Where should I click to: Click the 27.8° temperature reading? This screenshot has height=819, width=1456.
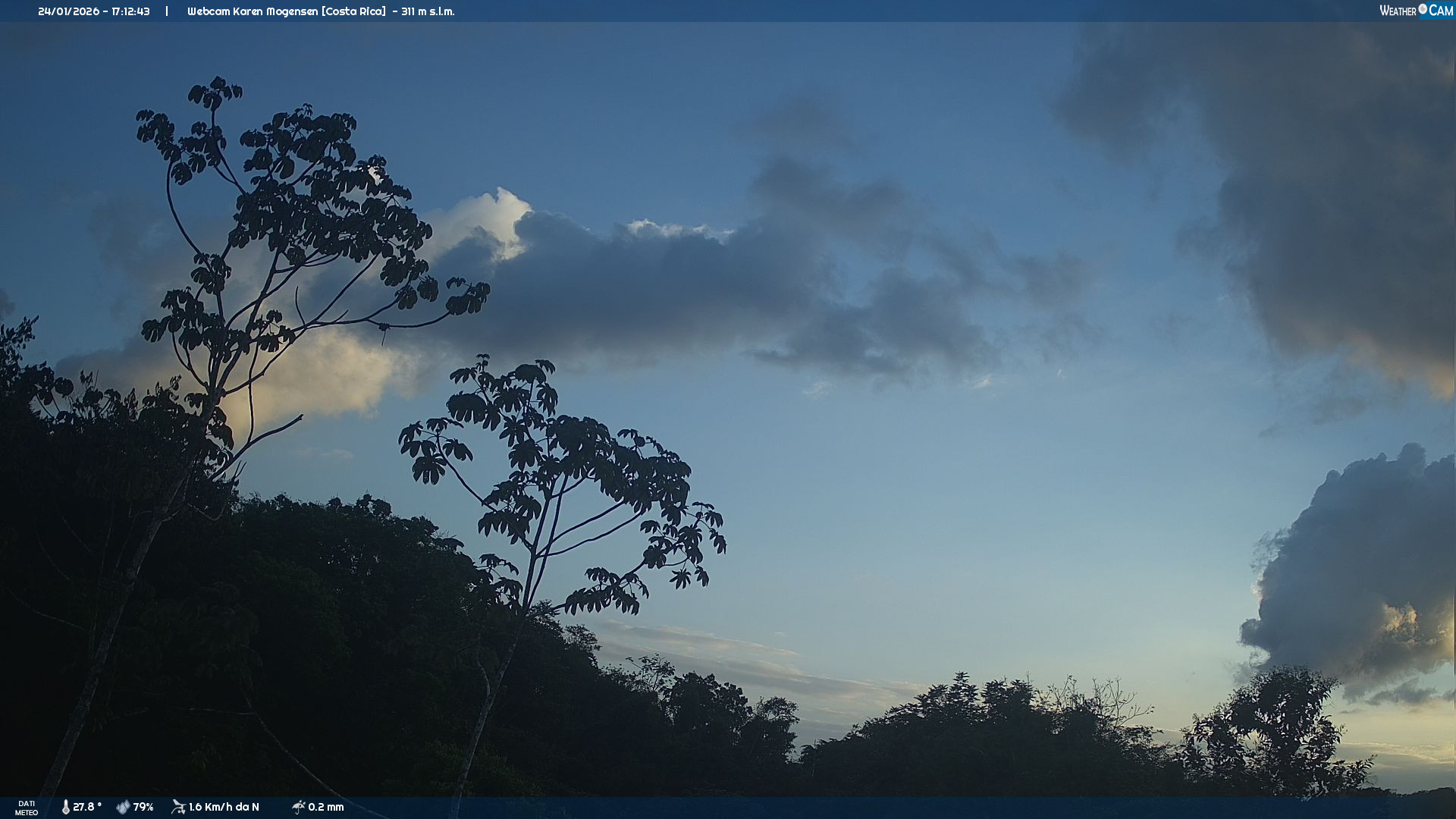pos(87,807)
